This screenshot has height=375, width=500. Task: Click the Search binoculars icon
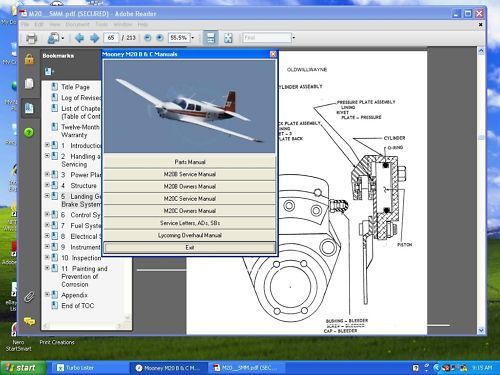[x=53, y=38]
